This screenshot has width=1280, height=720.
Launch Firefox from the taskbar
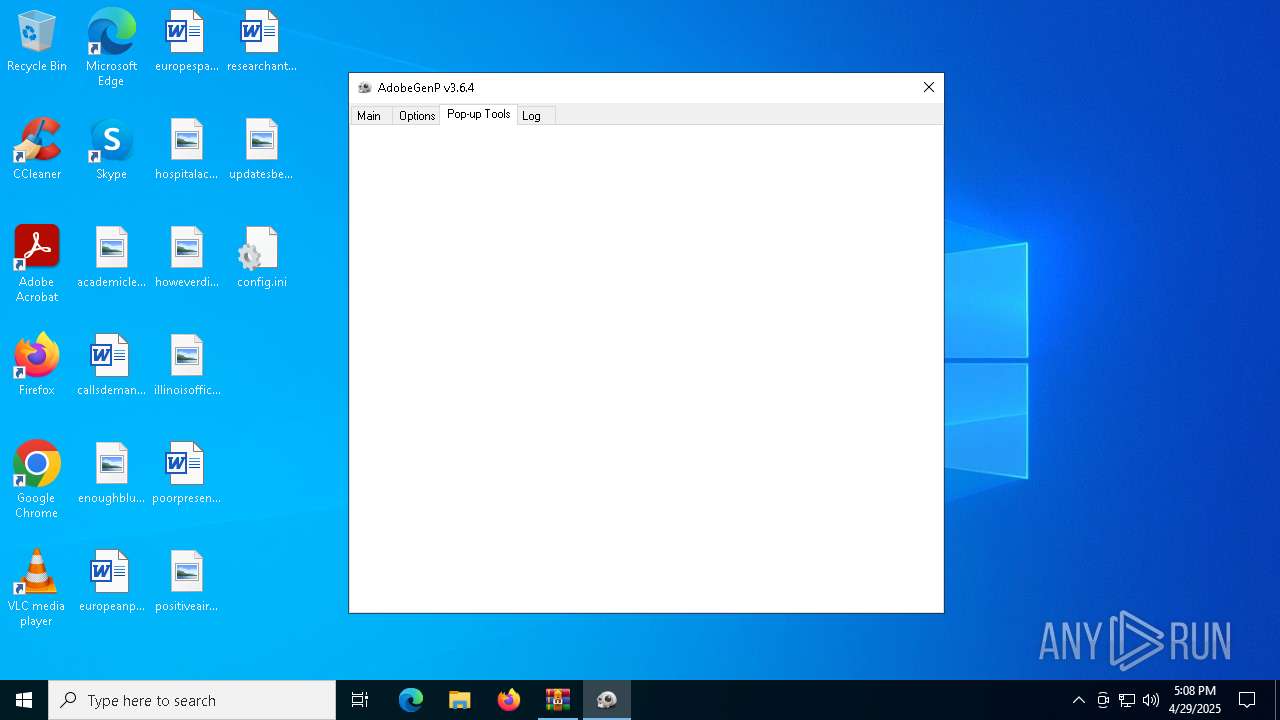click(509, 700)
